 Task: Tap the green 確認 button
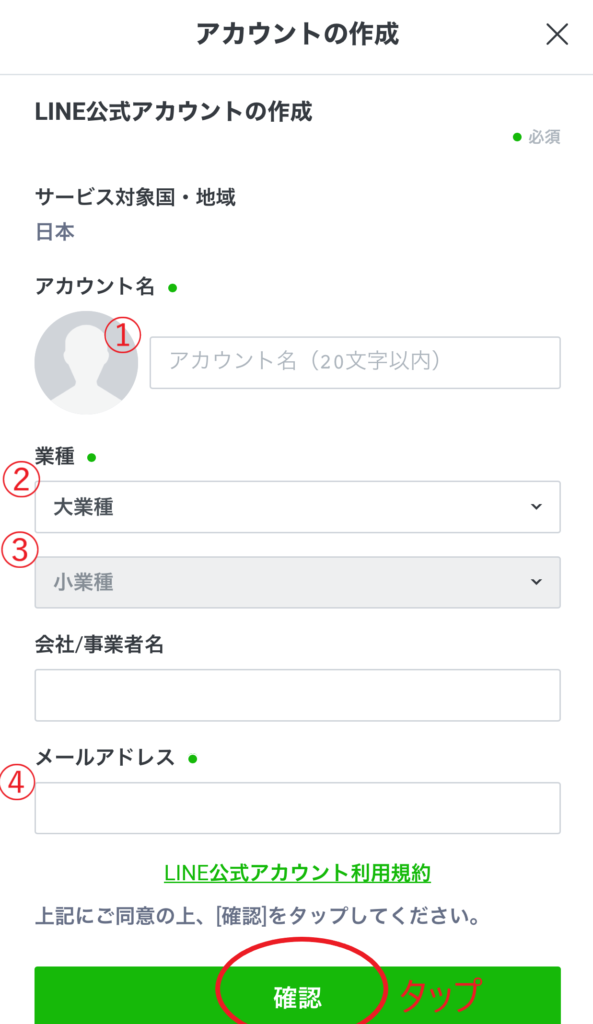297,995
